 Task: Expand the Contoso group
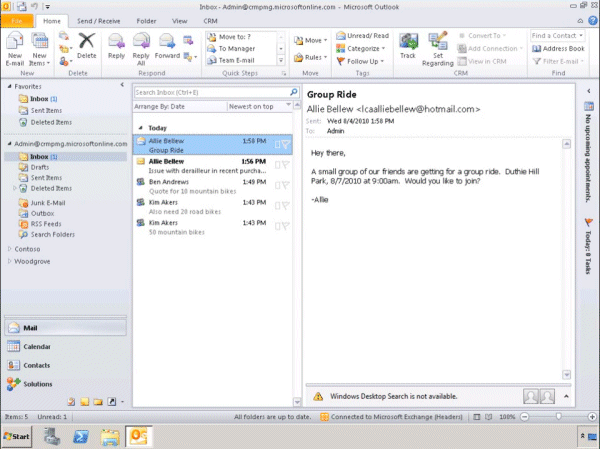pos(10,249)
